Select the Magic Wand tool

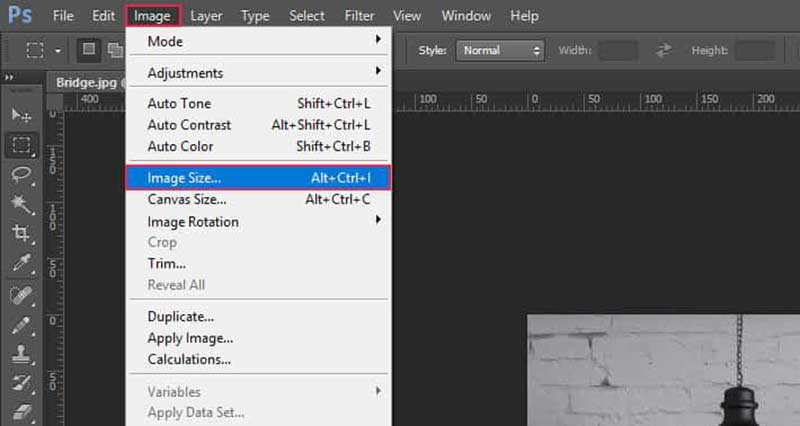click(x=21, y=204)
